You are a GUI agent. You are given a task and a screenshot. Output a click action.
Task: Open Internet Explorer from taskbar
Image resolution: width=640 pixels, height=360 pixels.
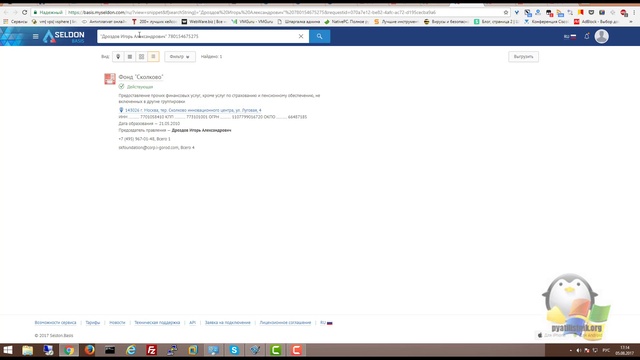[x=131, y=350]
